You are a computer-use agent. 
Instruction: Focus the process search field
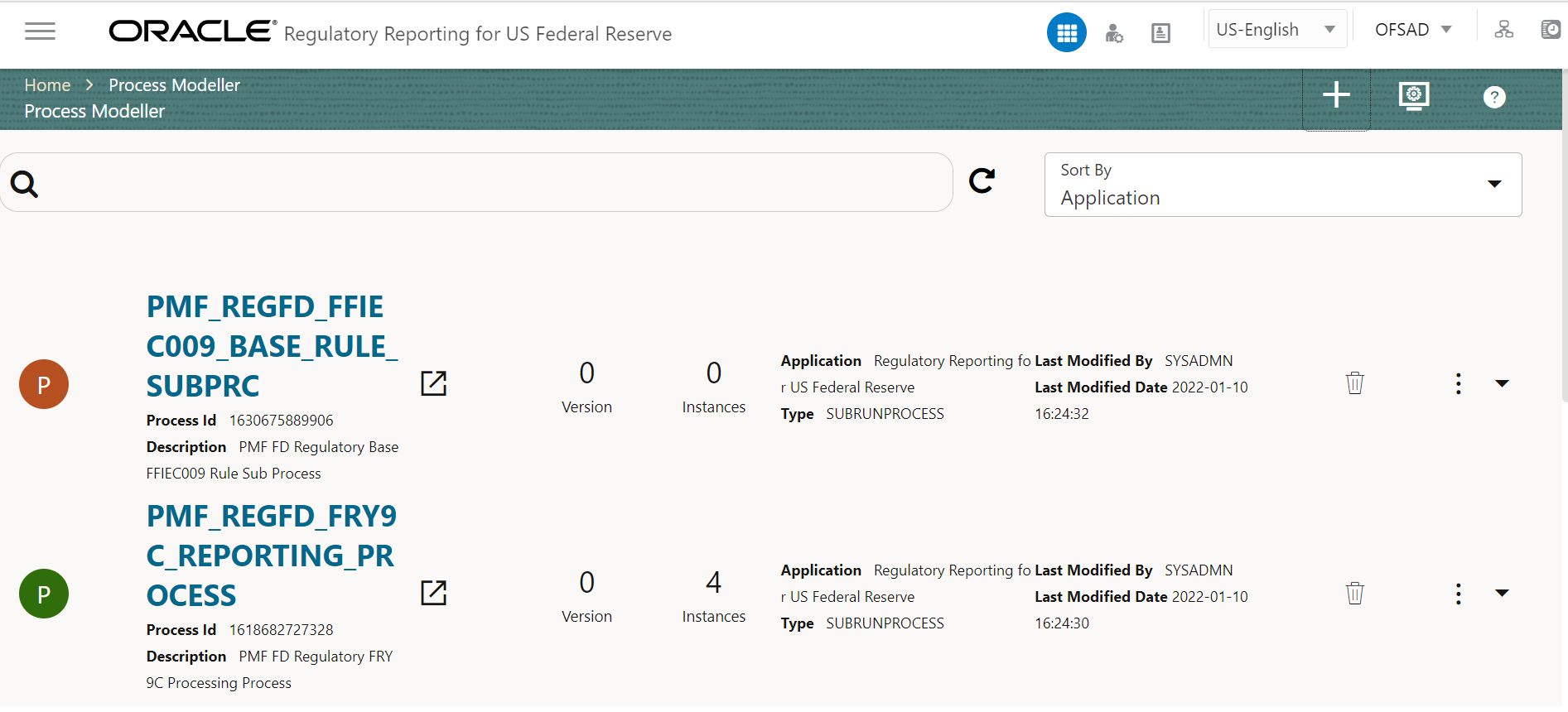coord(476,182)
